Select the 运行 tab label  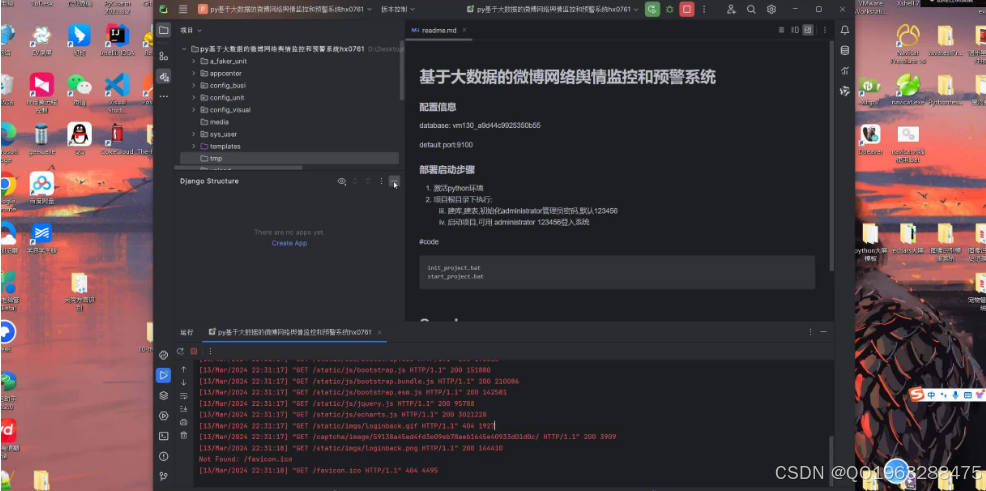[x=186, y=332]
